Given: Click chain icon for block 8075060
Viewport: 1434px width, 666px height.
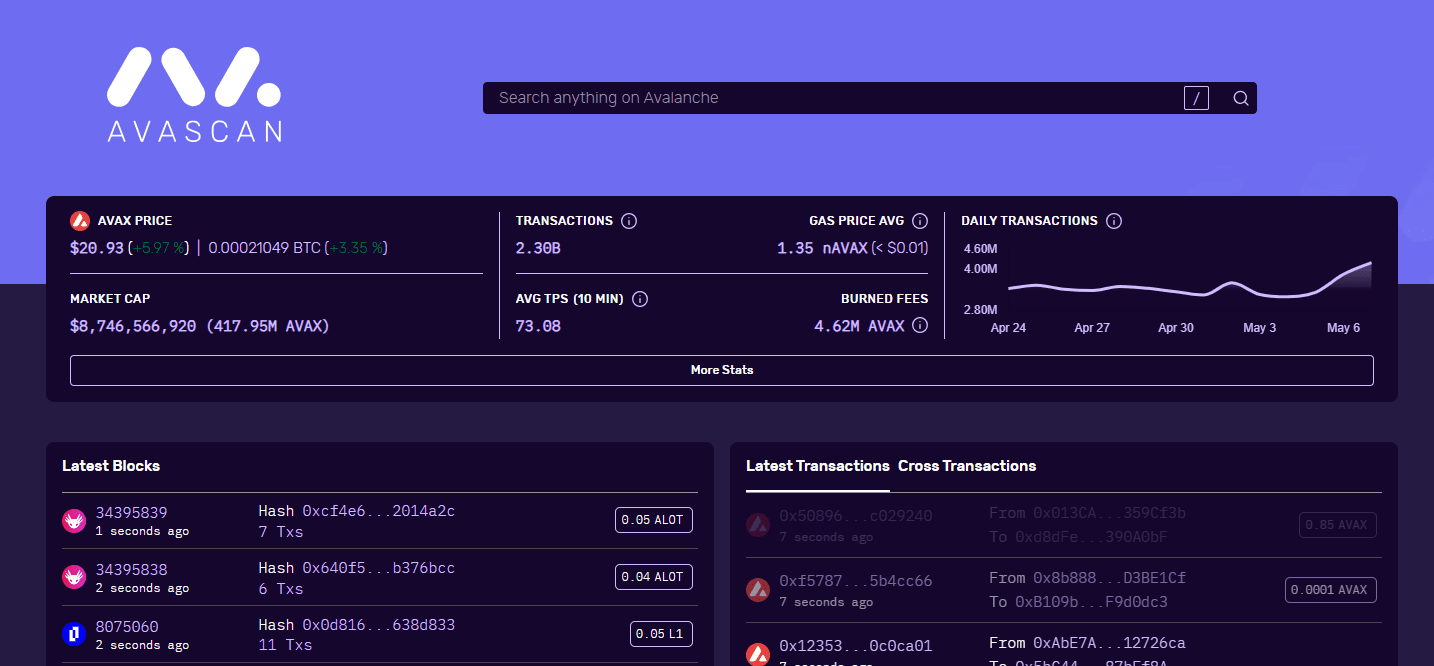Looking at the screenshot, I should 74,633.
